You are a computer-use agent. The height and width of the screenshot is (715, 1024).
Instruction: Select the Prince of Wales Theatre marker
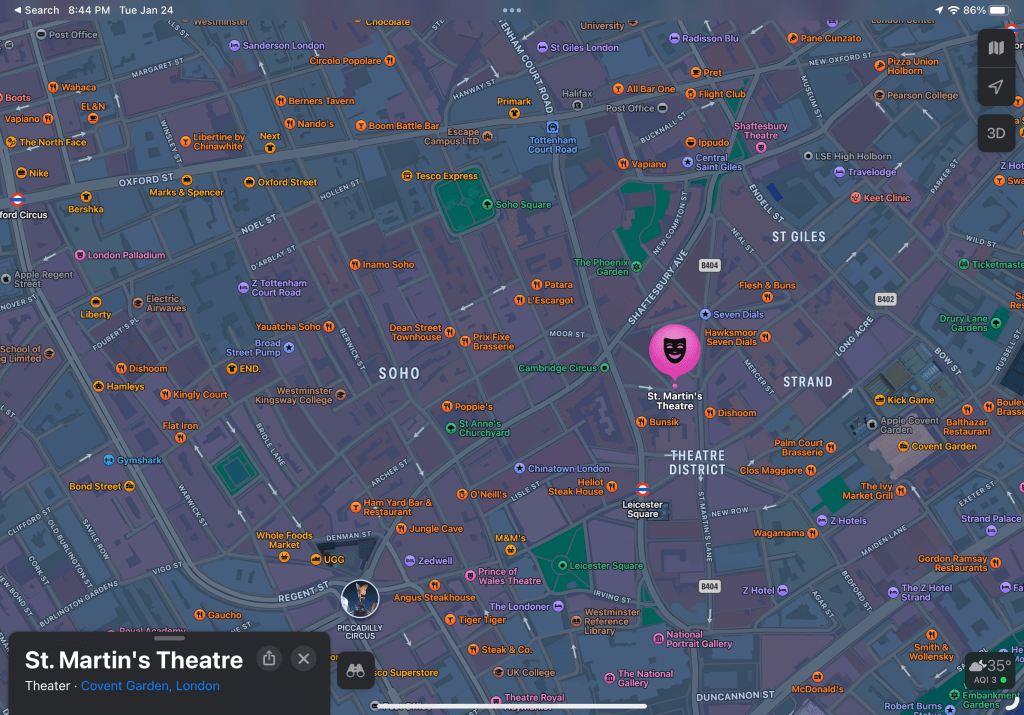(x=471, y=575)
